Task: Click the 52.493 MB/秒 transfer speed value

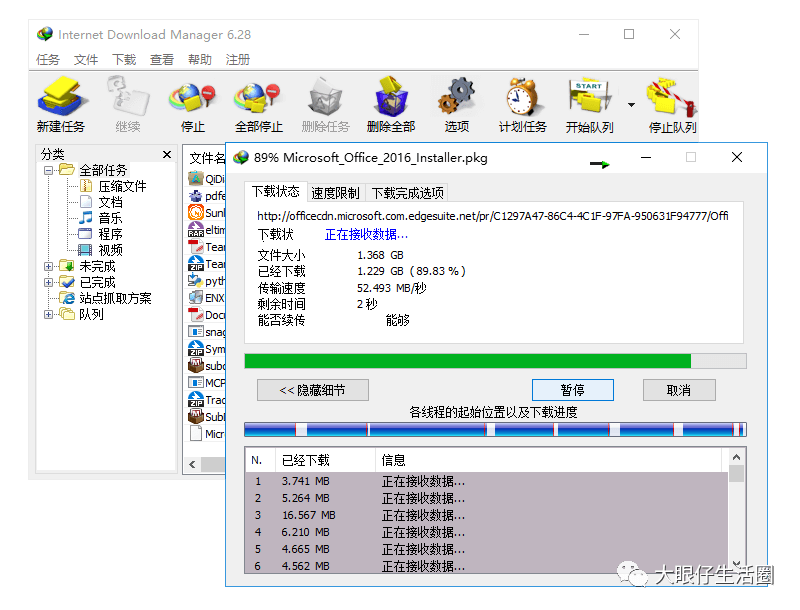Action: coord(391,288)
